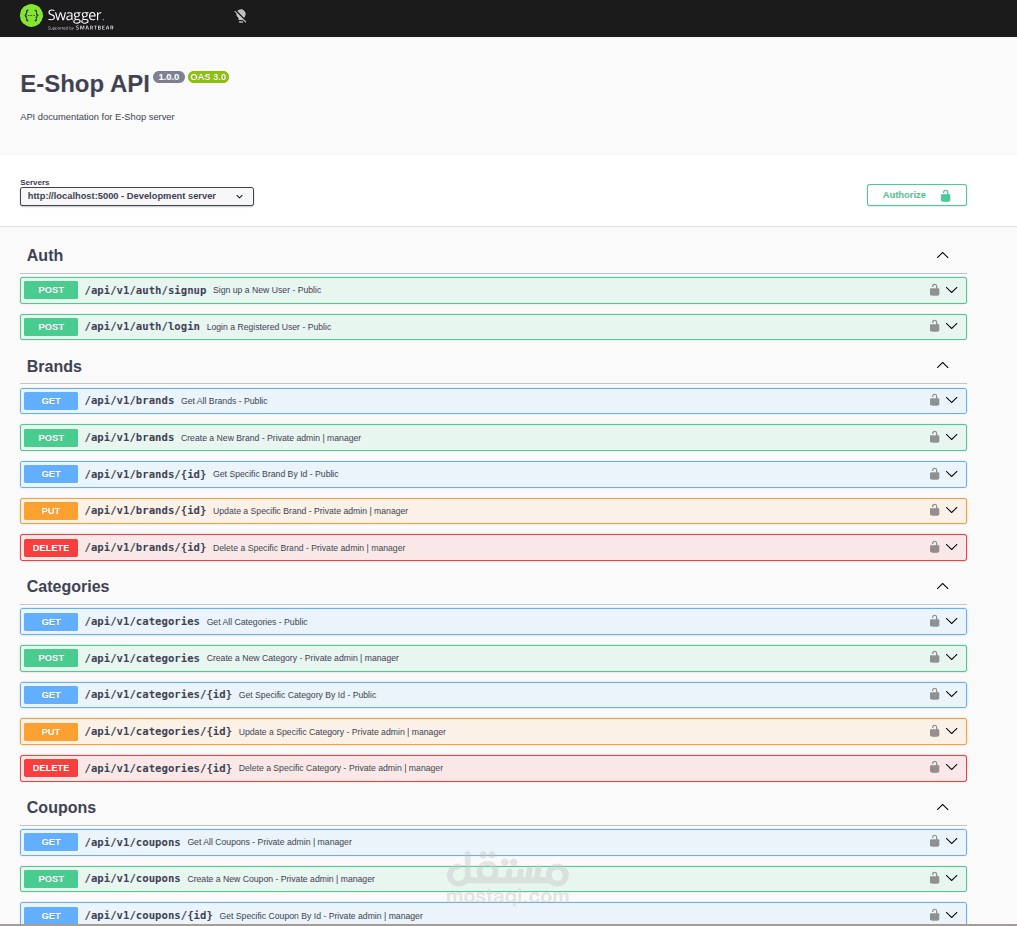The image size is (1017, 926).
Task: Click the PUT brands {id} endpoint path
Action: pos(146,511)
